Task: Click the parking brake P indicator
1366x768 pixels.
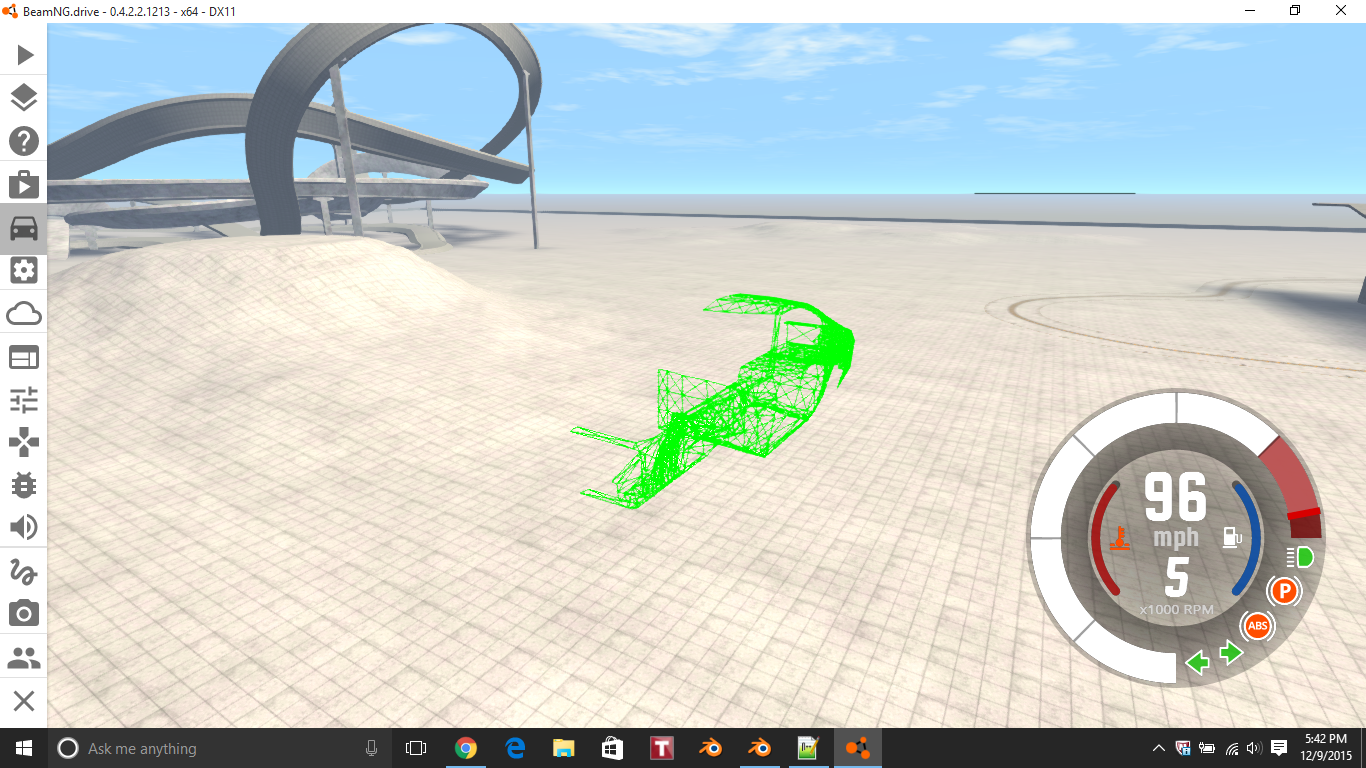Action: tap(1284, 591)
